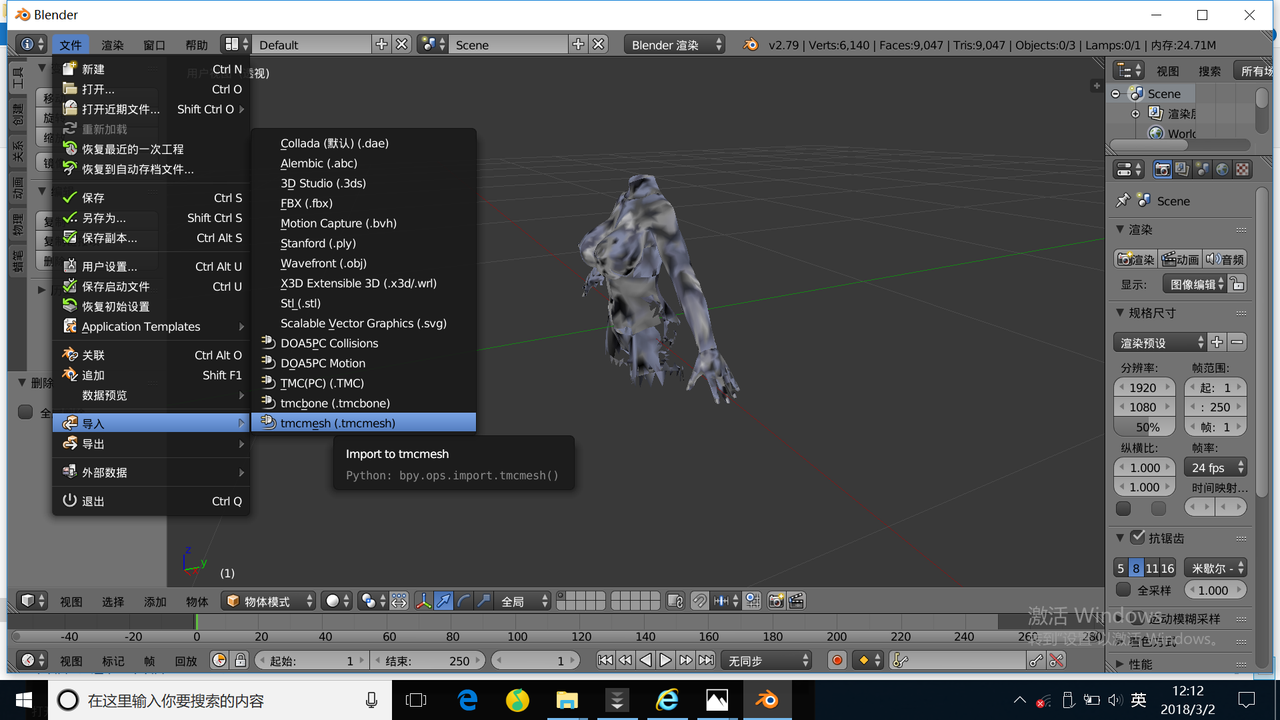The width and height of the screenshot is (1280, 720).
Task: Select 8 anti-aliasing samples
Action: [x=1136, y=568]
